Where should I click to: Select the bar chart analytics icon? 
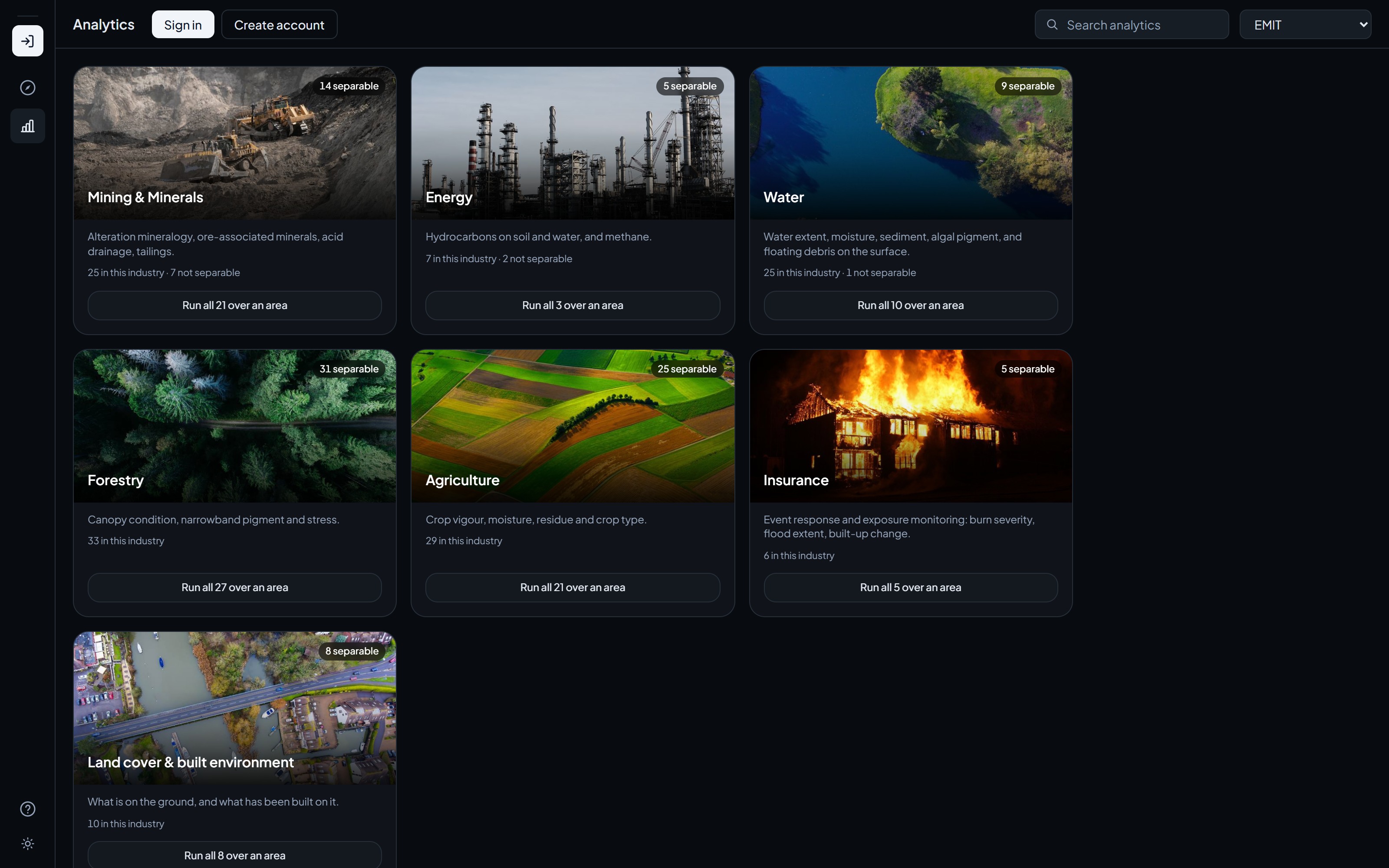pos(27,126)
